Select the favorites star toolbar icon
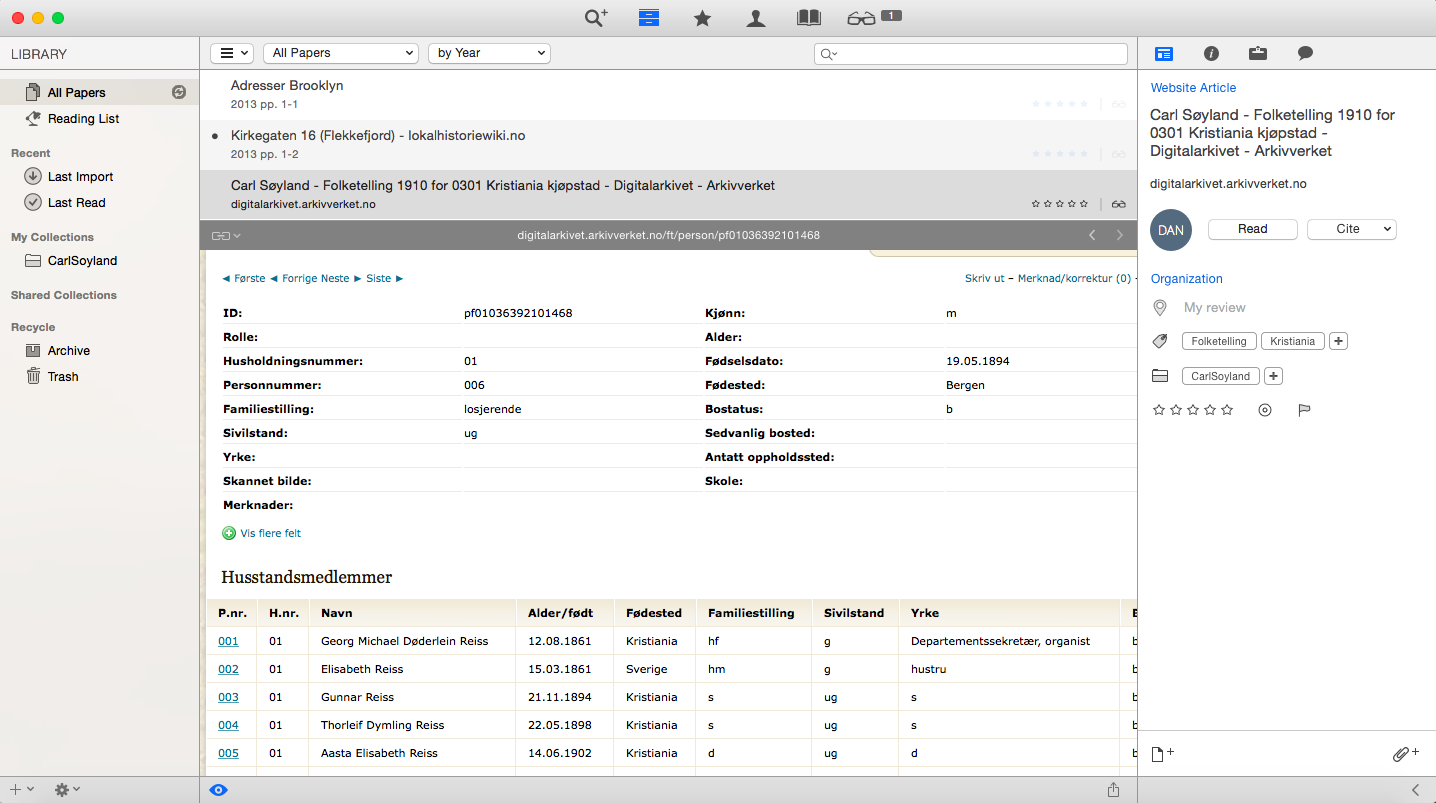 (702, 18)
